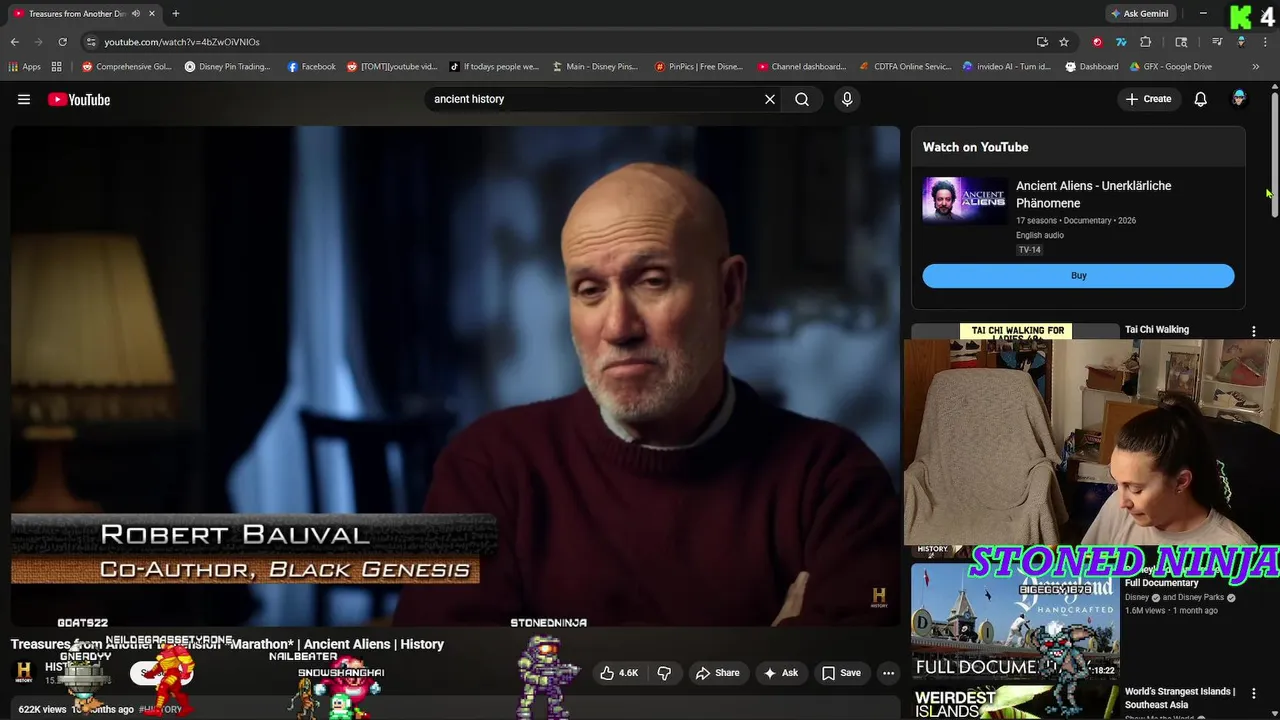Click the video player to pause
The image size is (1280, 720).
pyautogui.click(x=455, y=375)
